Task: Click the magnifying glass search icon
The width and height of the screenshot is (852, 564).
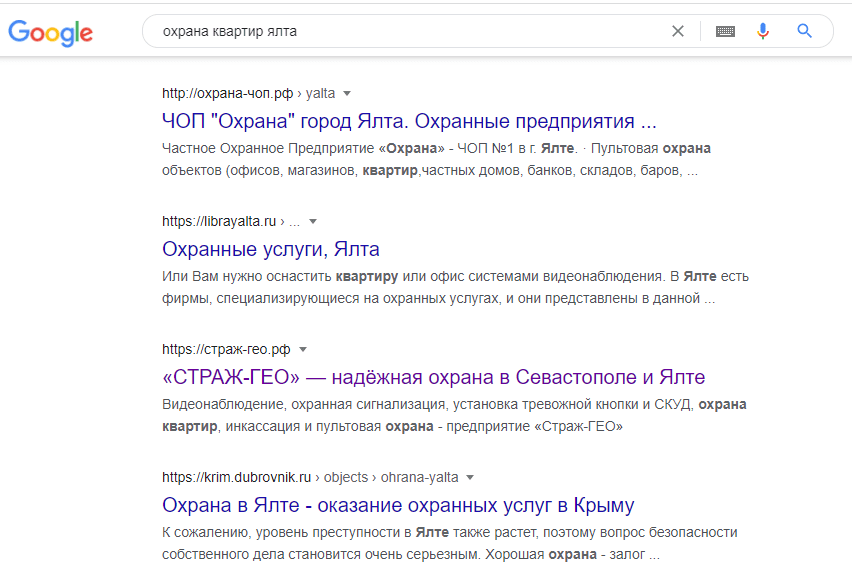Action: [804, 31]
